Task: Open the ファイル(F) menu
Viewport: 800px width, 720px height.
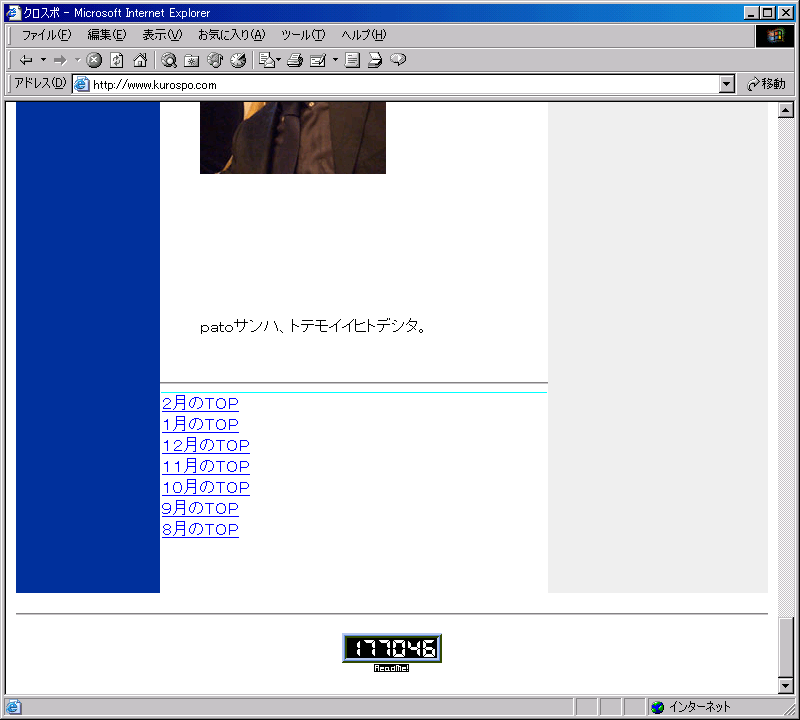Action: 46,35
